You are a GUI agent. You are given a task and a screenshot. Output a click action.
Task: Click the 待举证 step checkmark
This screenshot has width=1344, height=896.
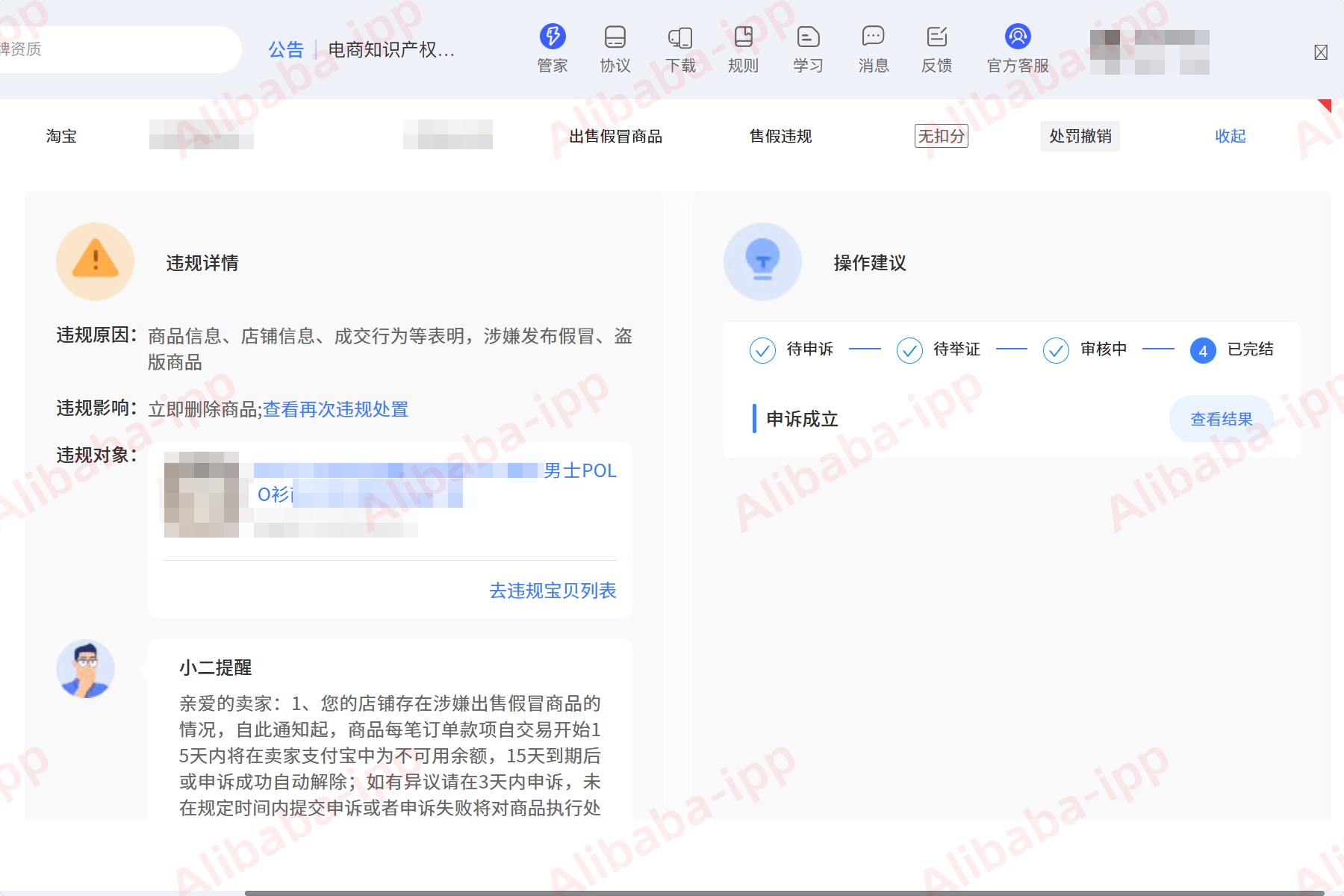pyautogui.click(x=909, y=350)
